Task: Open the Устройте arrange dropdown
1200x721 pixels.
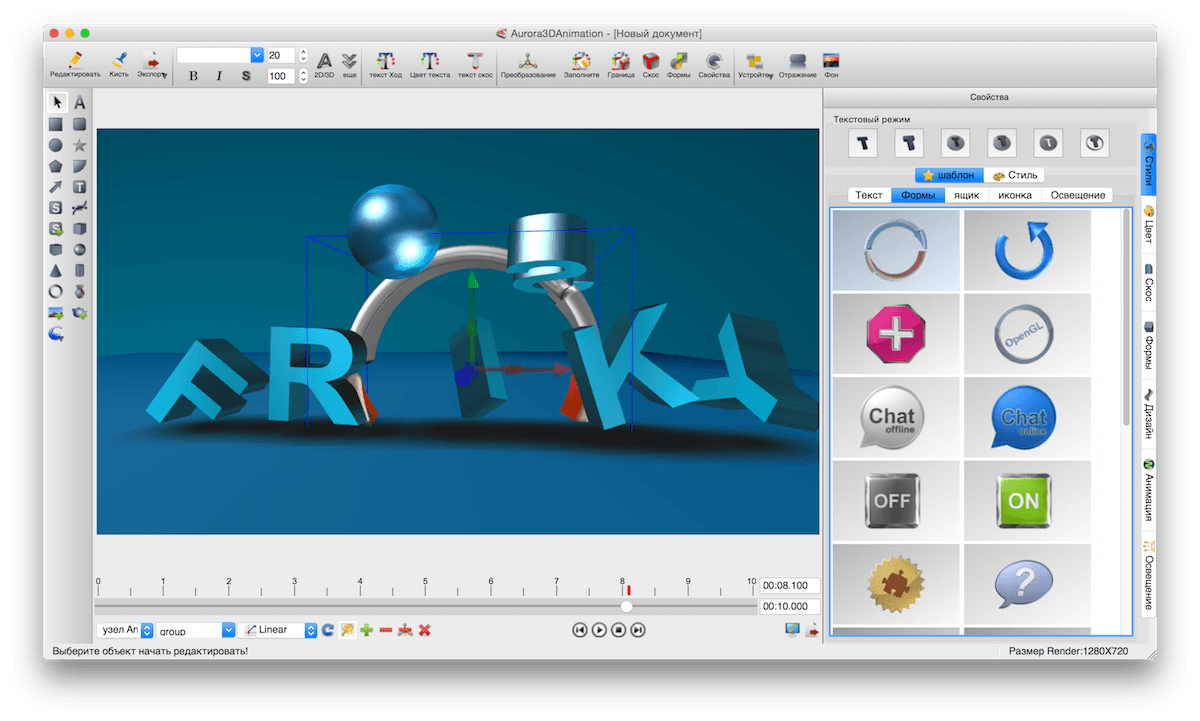Action: (755, 65)
